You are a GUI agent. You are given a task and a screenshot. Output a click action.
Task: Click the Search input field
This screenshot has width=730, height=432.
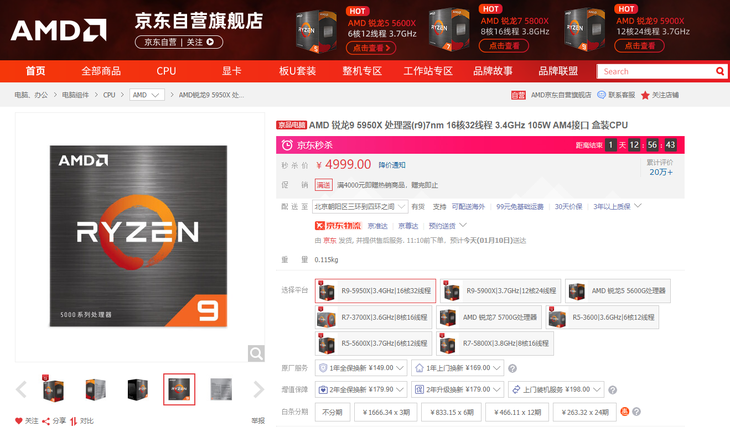(656, 71)
